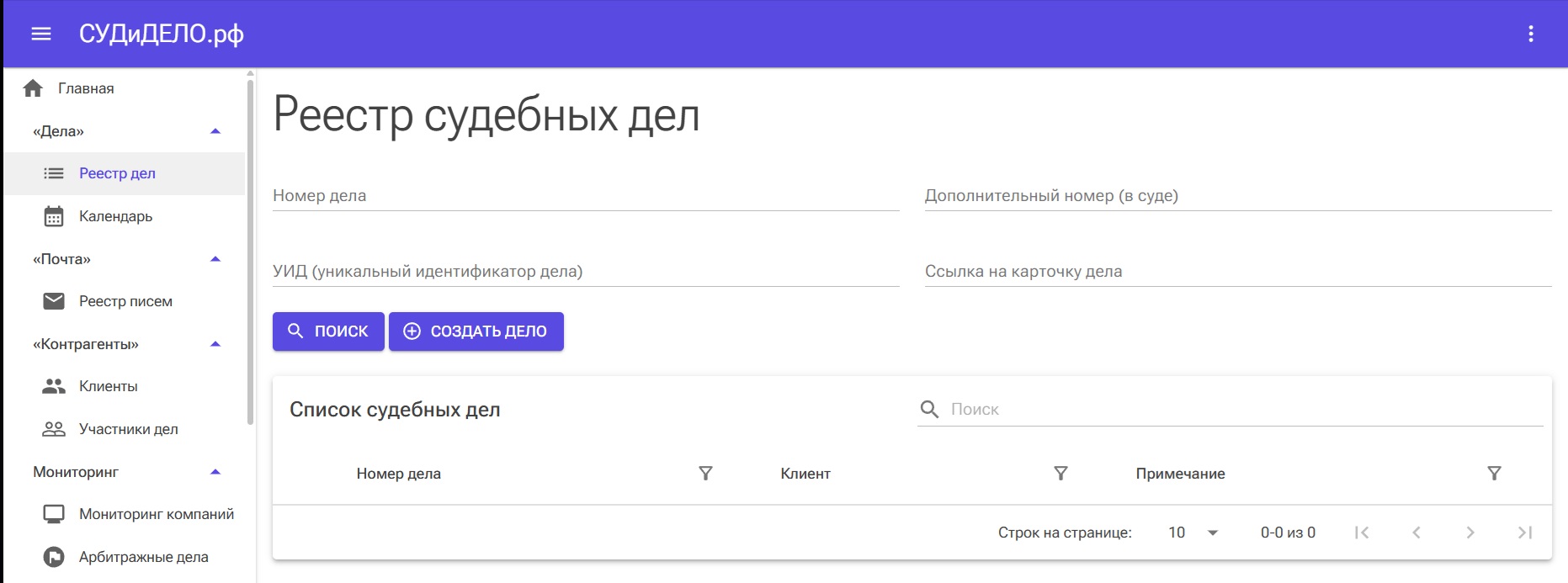The width and height of the screenshot is (1568, 583).
Task: Open the rows-per-page dropdown
Action: click(x=1193, y=533)
